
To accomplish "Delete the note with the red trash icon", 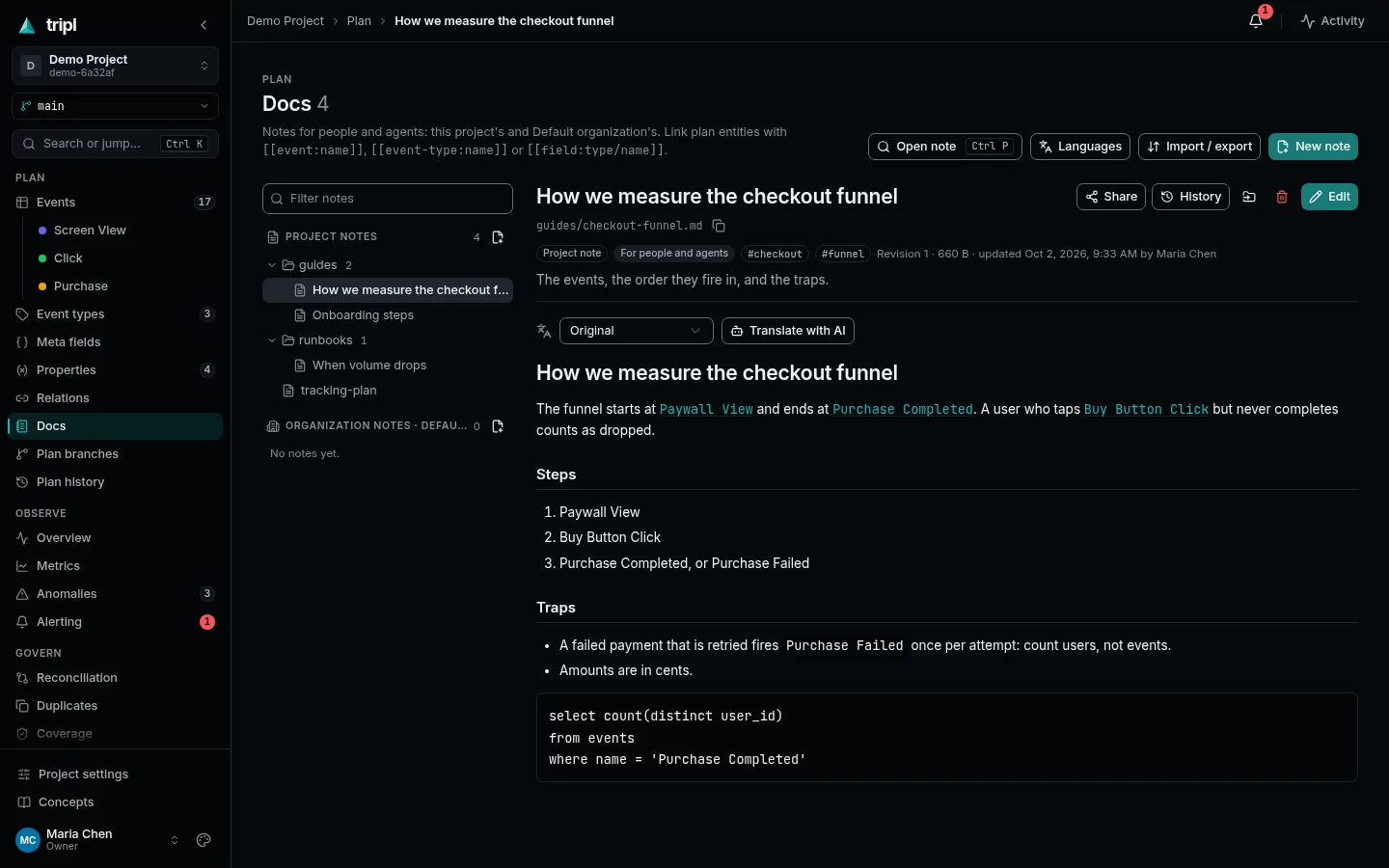I will click(x=1282, y=197).
